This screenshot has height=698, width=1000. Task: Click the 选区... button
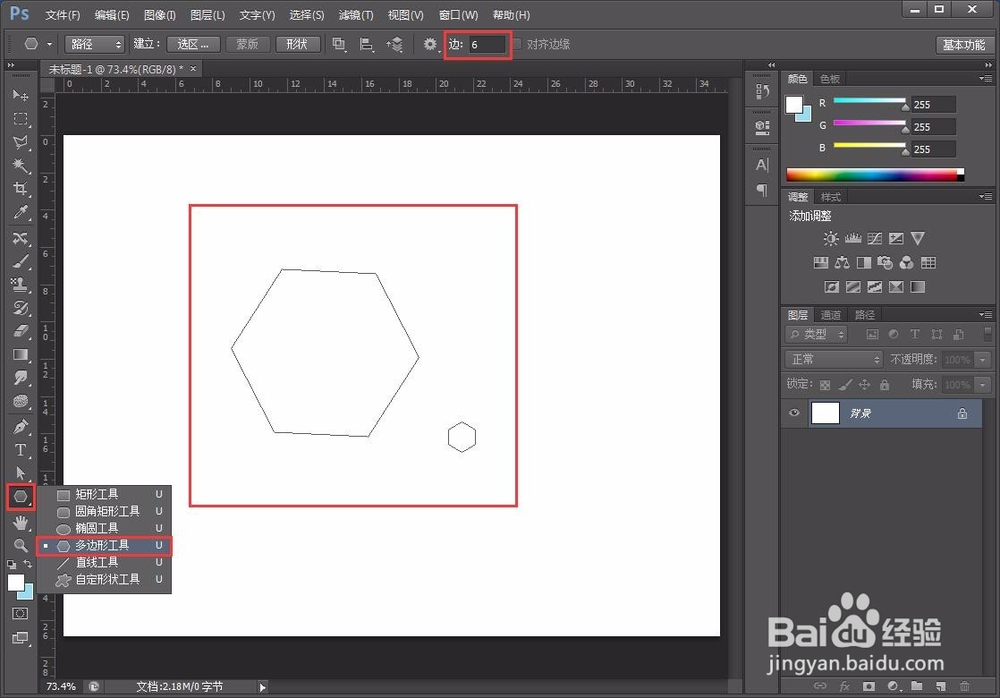(x=193, y=44)
